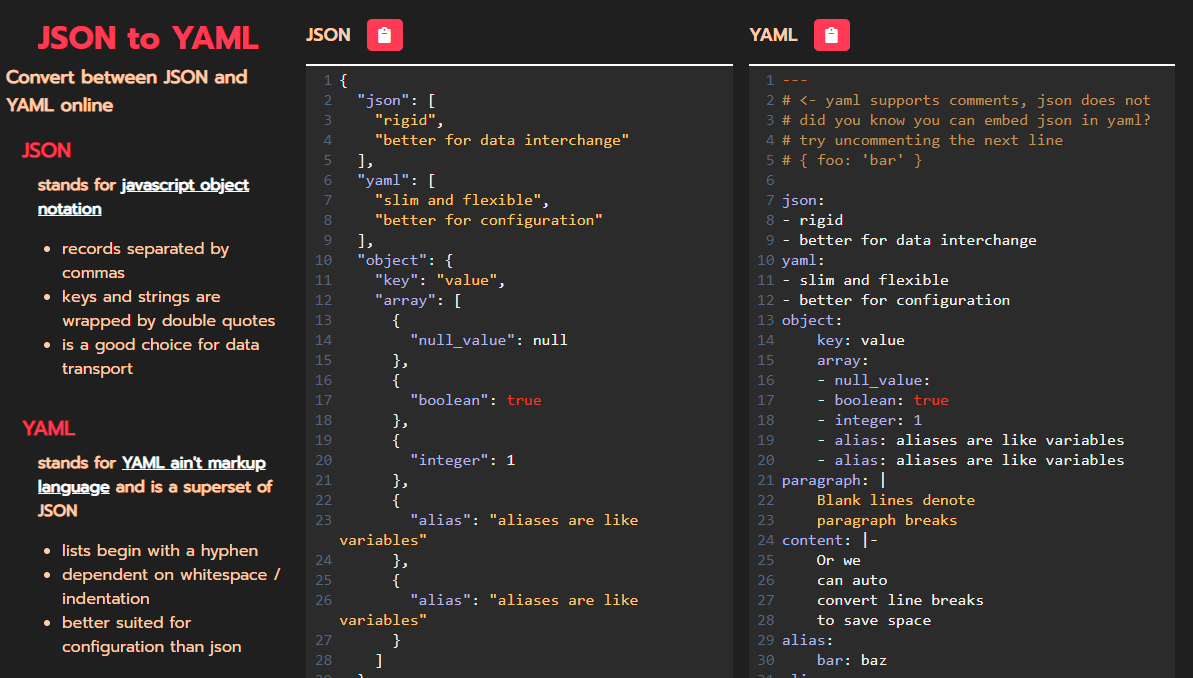Click YAML line "- better for configuration"
Viewport: 1193px width, 678px height.
[896, 300]
